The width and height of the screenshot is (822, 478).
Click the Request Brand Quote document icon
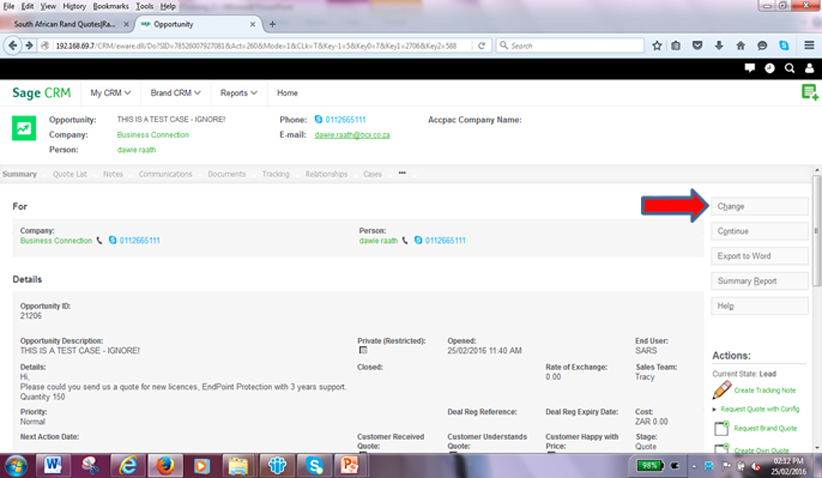721,428
